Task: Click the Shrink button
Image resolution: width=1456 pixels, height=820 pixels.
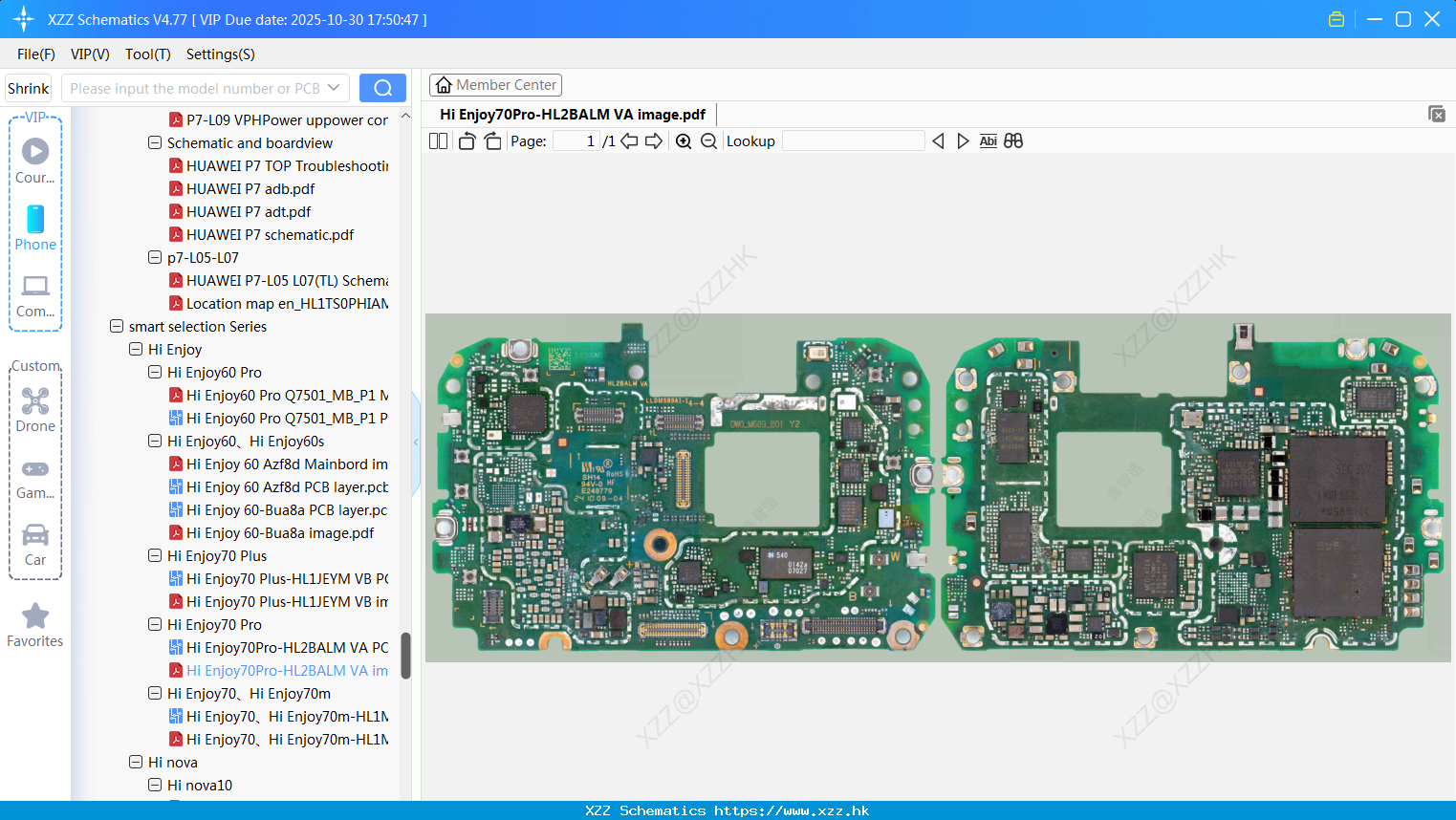Action: 28,88
